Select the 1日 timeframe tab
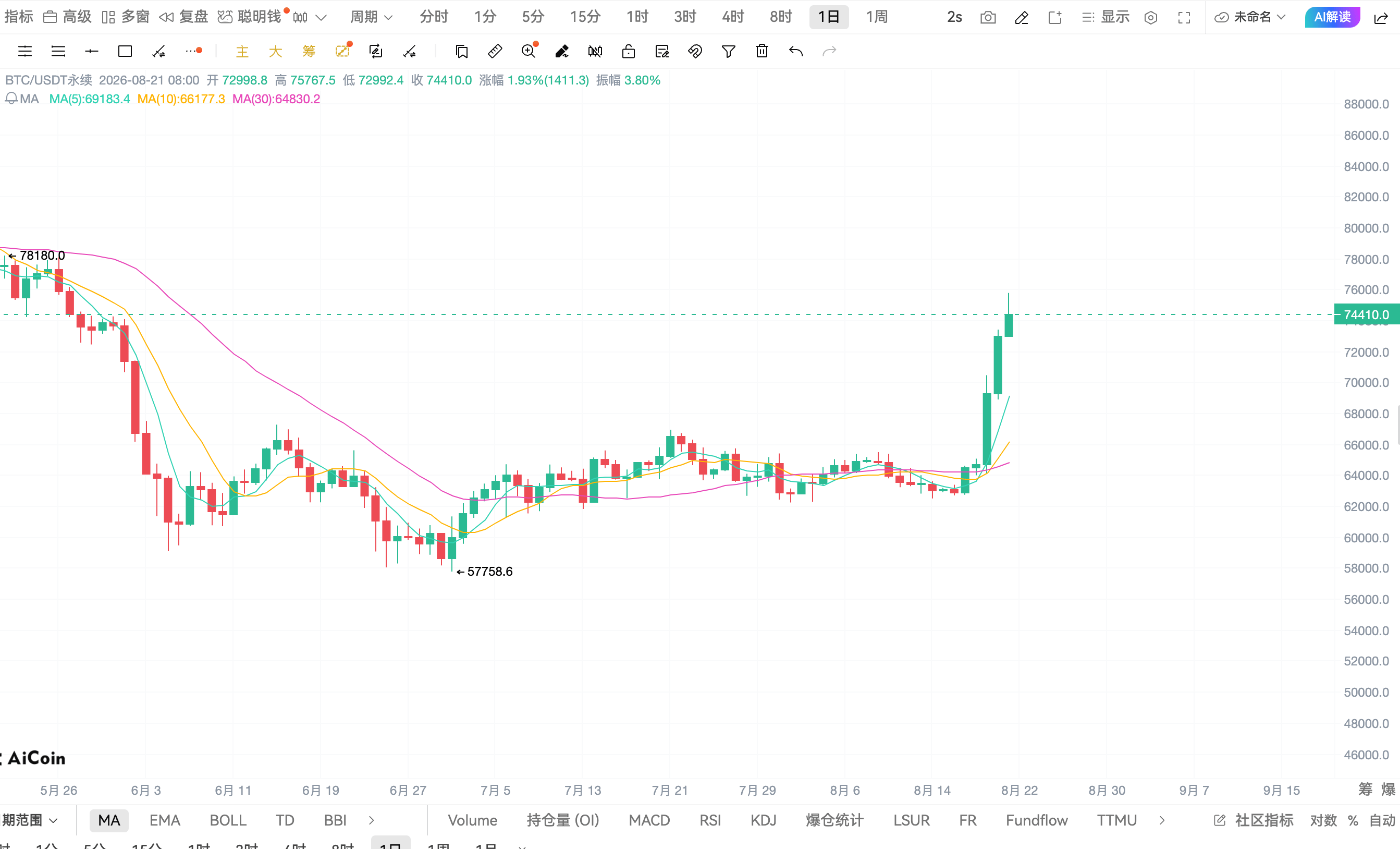The width and height of the screenshot is (1400, 849). tap(829, 17)
